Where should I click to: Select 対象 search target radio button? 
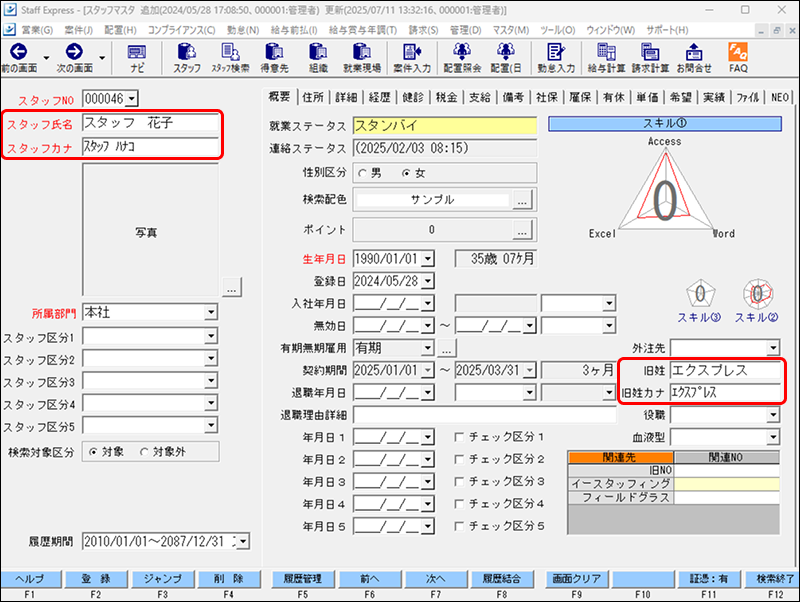click(93, 452)
